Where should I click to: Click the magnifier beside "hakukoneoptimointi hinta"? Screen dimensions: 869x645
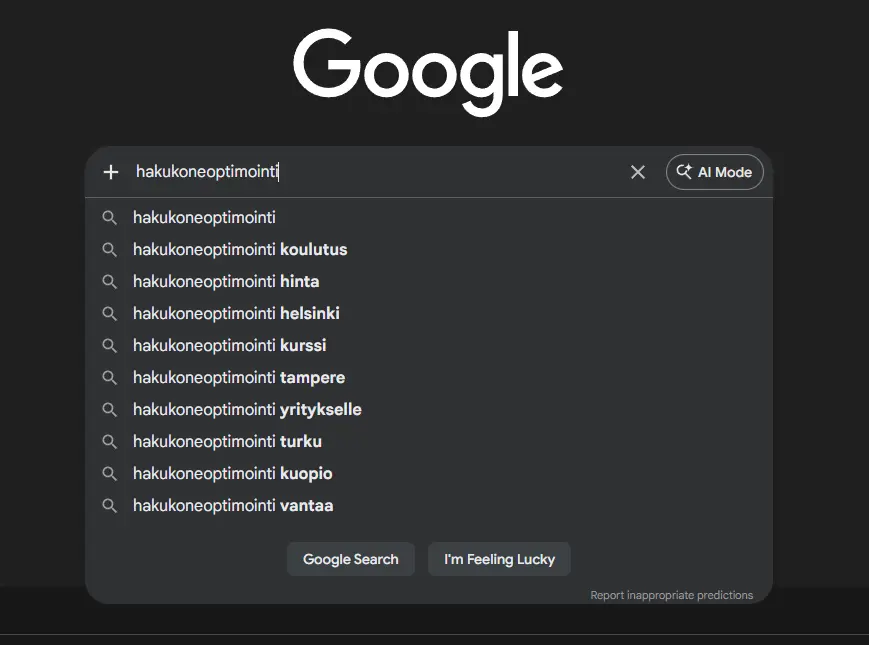click(110, 281)
